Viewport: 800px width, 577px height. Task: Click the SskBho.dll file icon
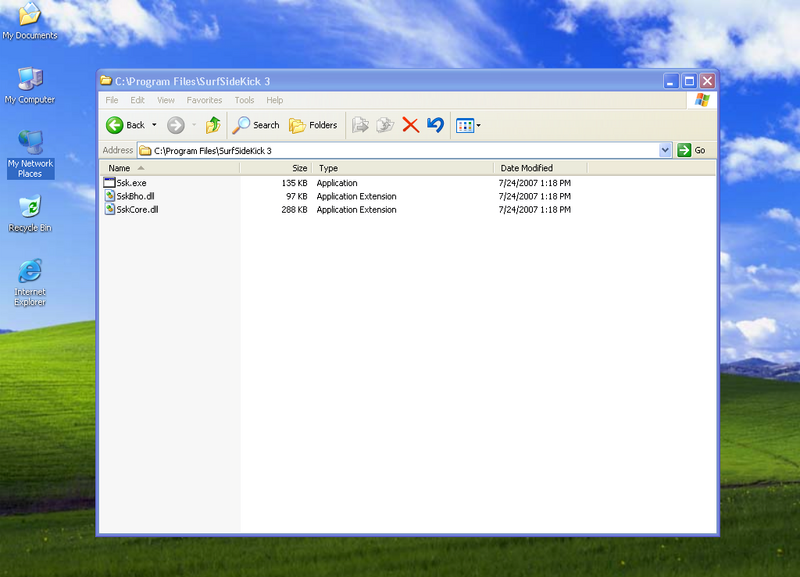point(110,196)
